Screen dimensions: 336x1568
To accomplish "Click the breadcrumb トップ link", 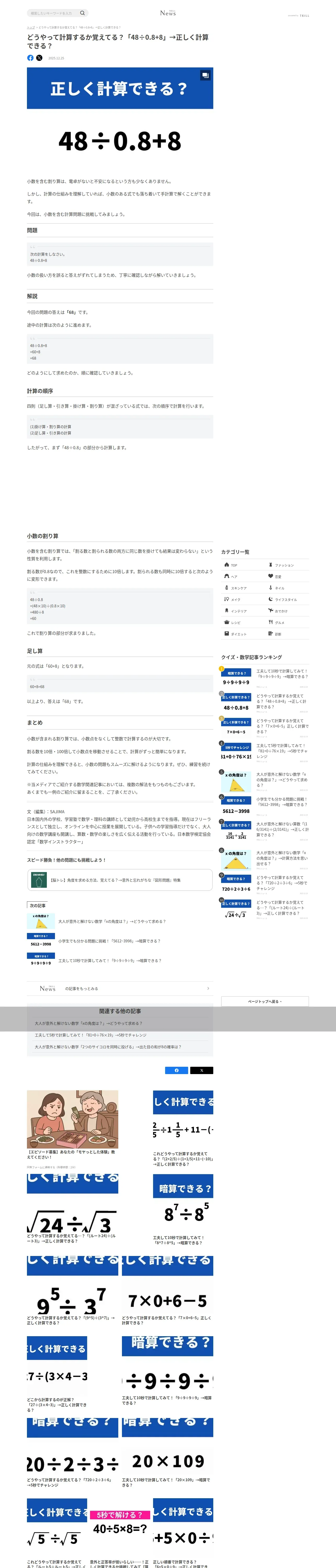I will [x=31, y=27].
